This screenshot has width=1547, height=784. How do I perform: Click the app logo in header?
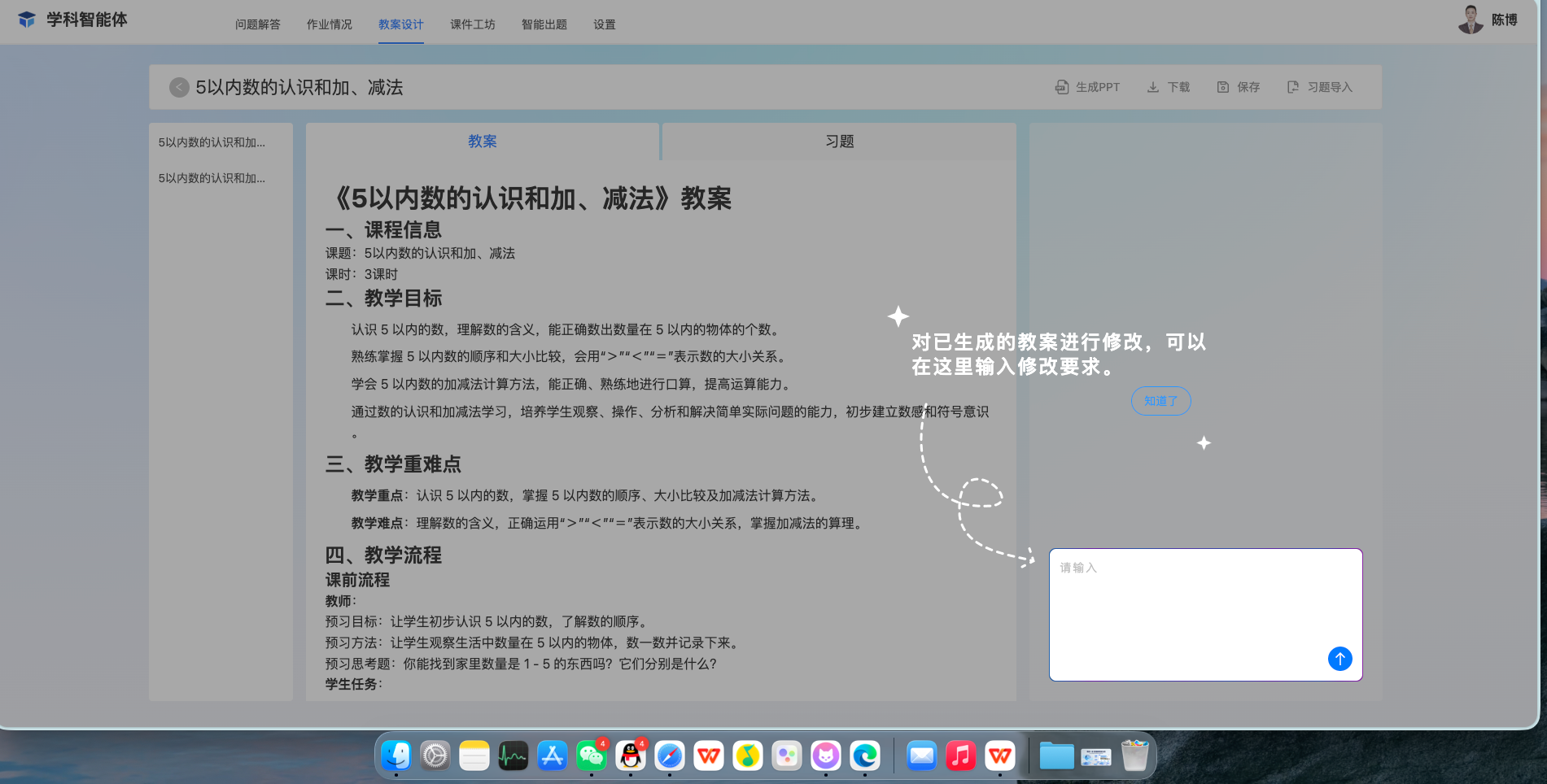pos(27,20)
